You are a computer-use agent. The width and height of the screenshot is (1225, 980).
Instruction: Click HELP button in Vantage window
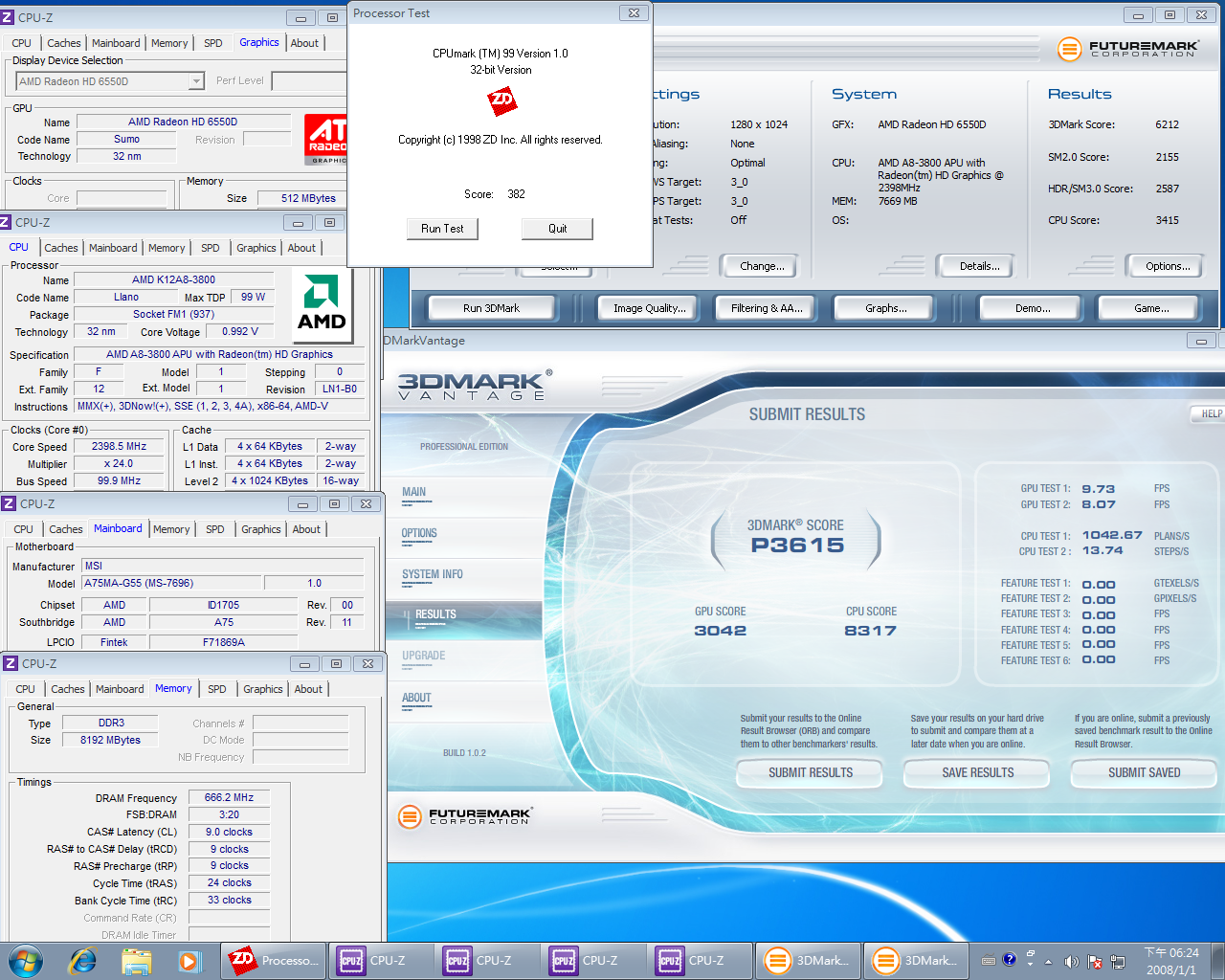(x=1210, y=413)
